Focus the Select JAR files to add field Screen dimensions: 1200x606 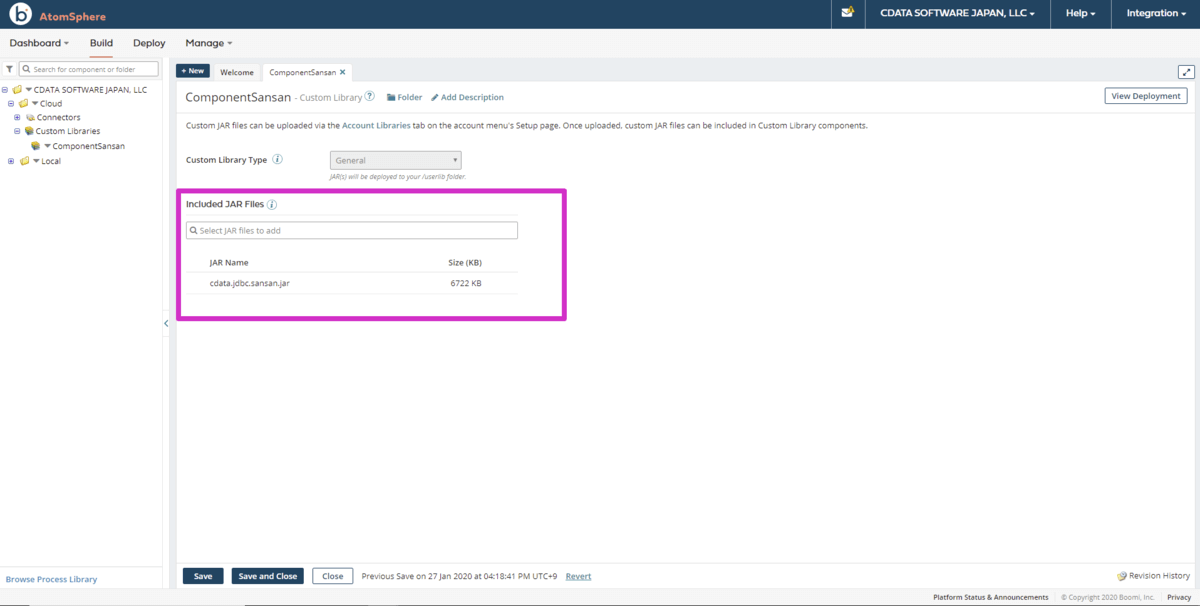[352, 231]
